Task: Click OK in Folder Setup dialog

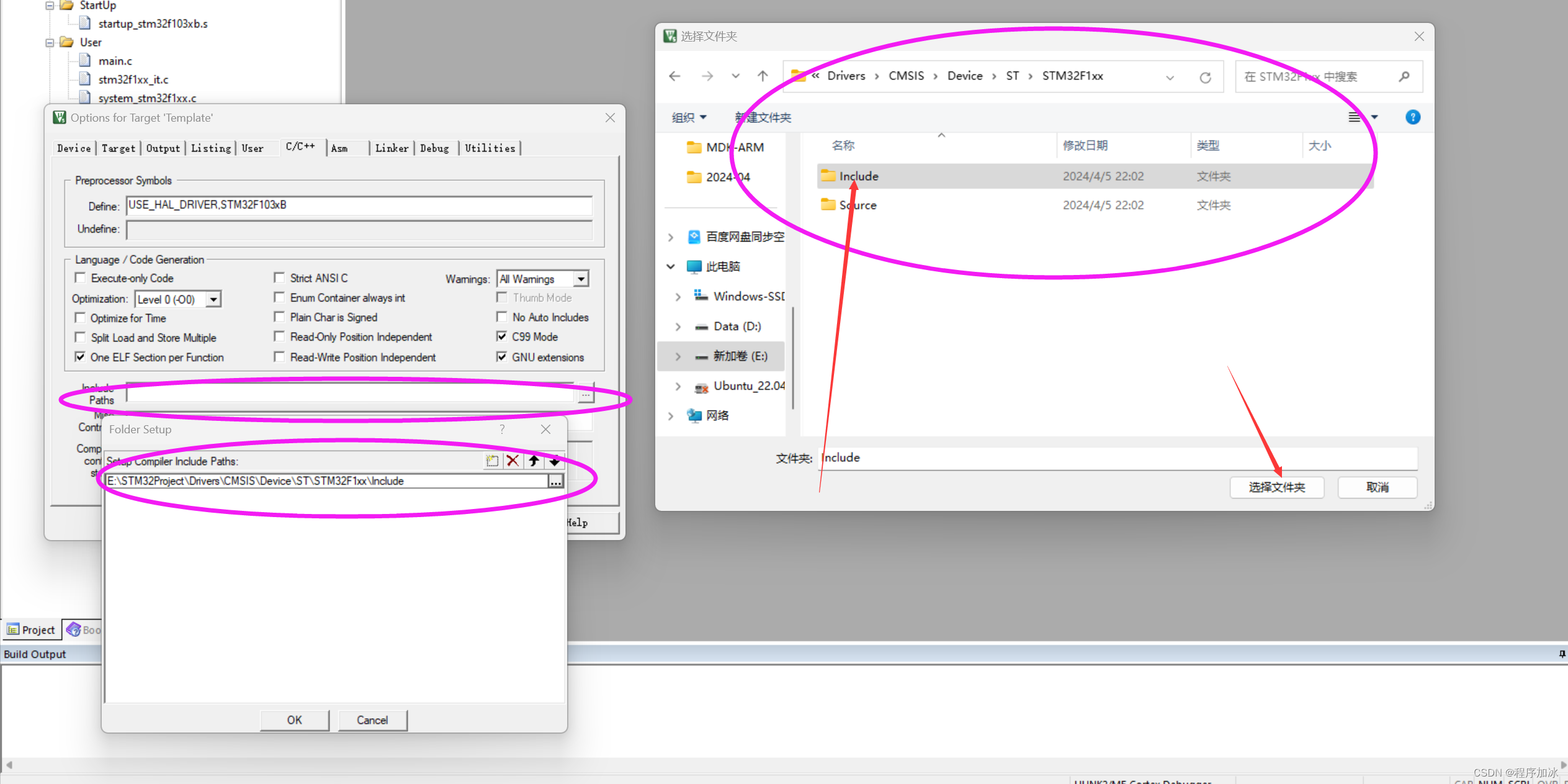Action: pos(294,720)
